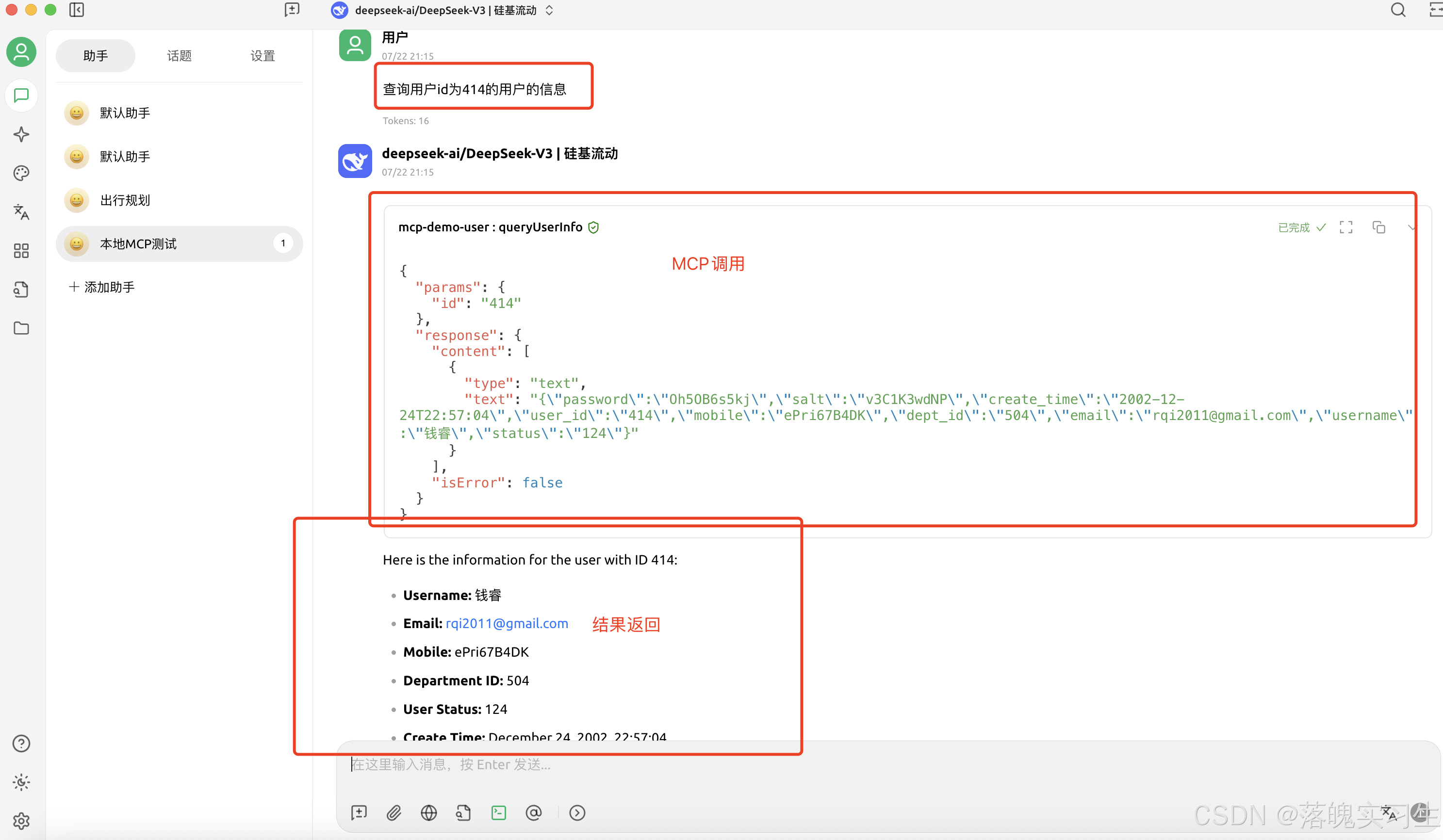Click the User Status: 124 line
This screenshot has height=840, width=1443.
pos(455,709)
